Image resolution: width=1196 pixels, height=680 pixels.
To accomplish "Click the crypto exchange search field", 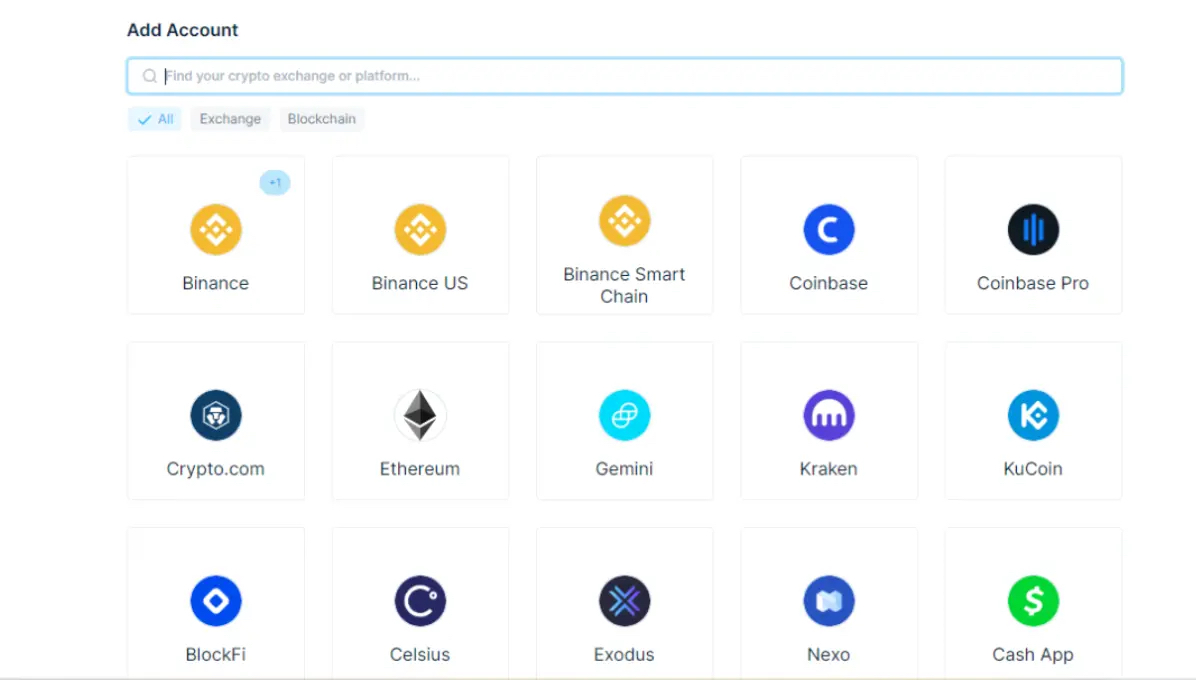I will pyautogui.click(x=624, y=75).
